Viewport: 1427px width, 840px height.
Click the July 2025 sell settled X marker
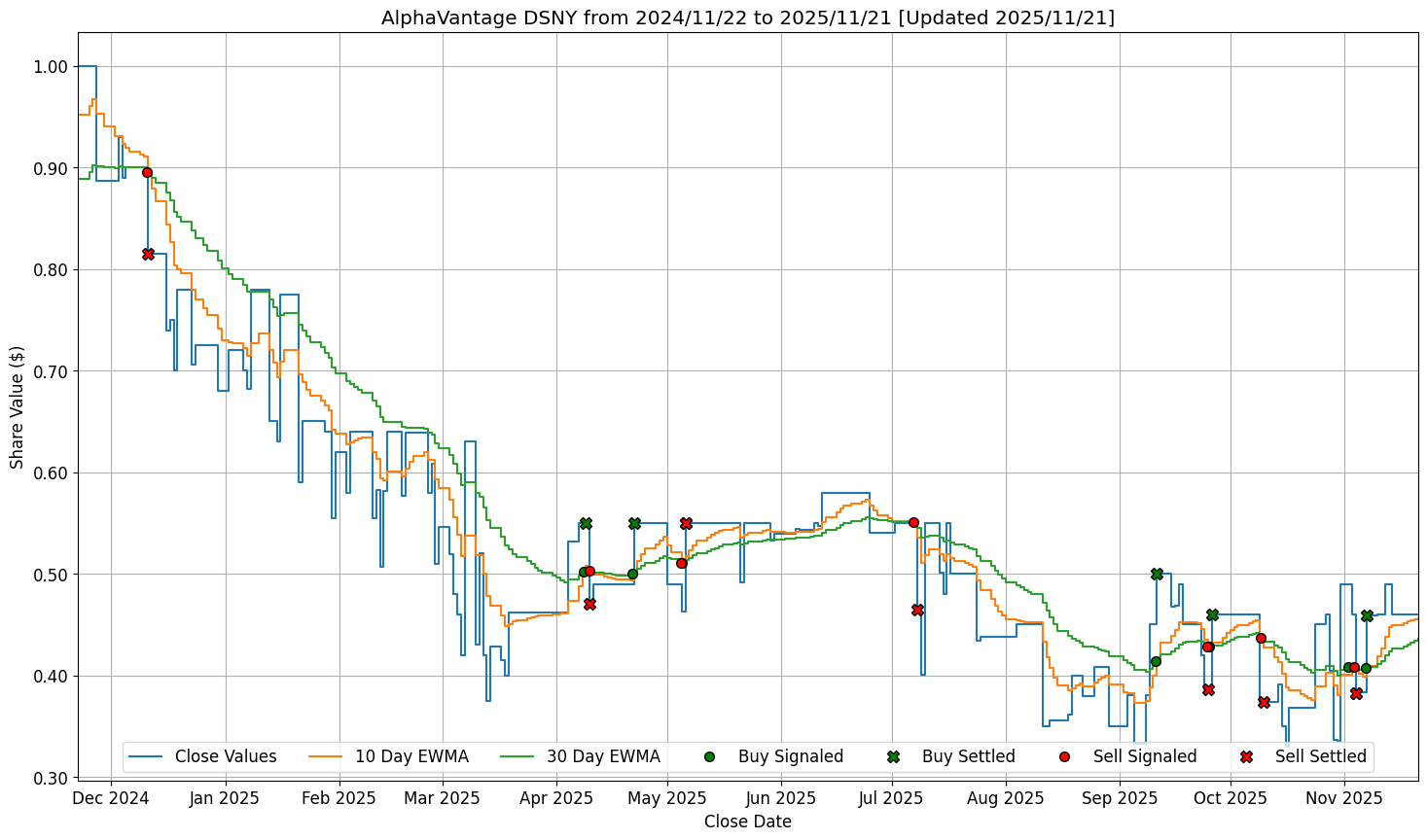tap(917, 610)
